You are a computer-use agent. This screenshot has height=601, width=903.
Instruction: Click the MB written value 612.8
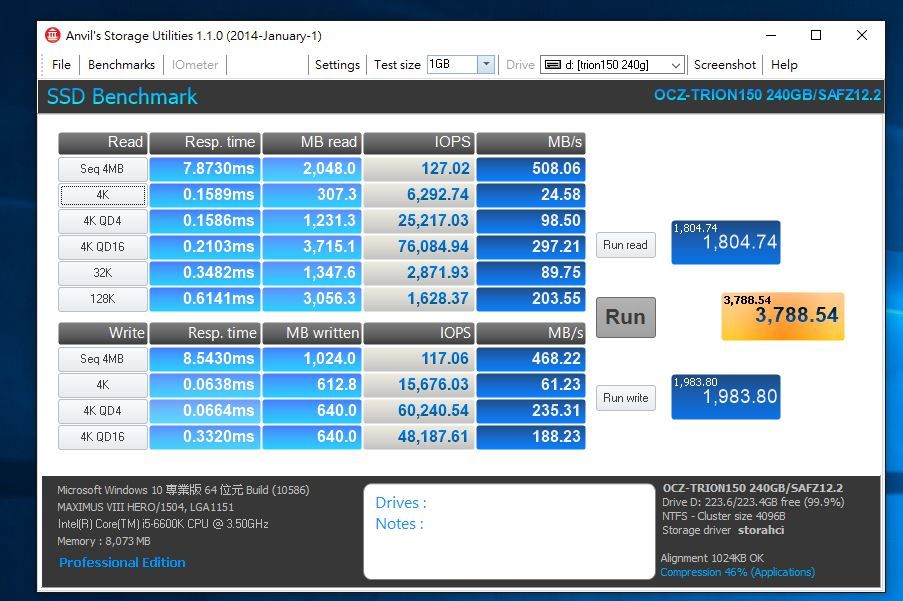(x=312, y=385)
